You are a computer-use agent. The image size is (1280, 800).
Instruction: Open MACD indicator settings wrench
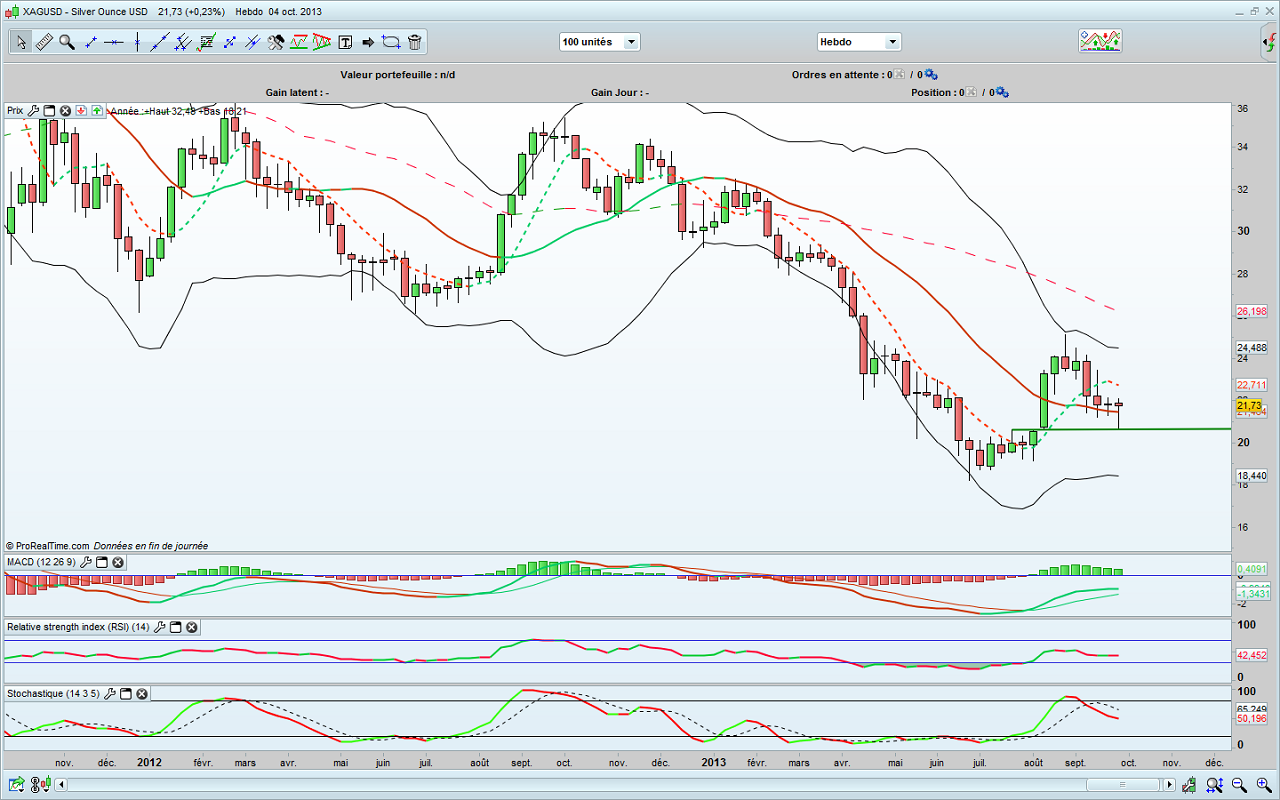[85, 563]
